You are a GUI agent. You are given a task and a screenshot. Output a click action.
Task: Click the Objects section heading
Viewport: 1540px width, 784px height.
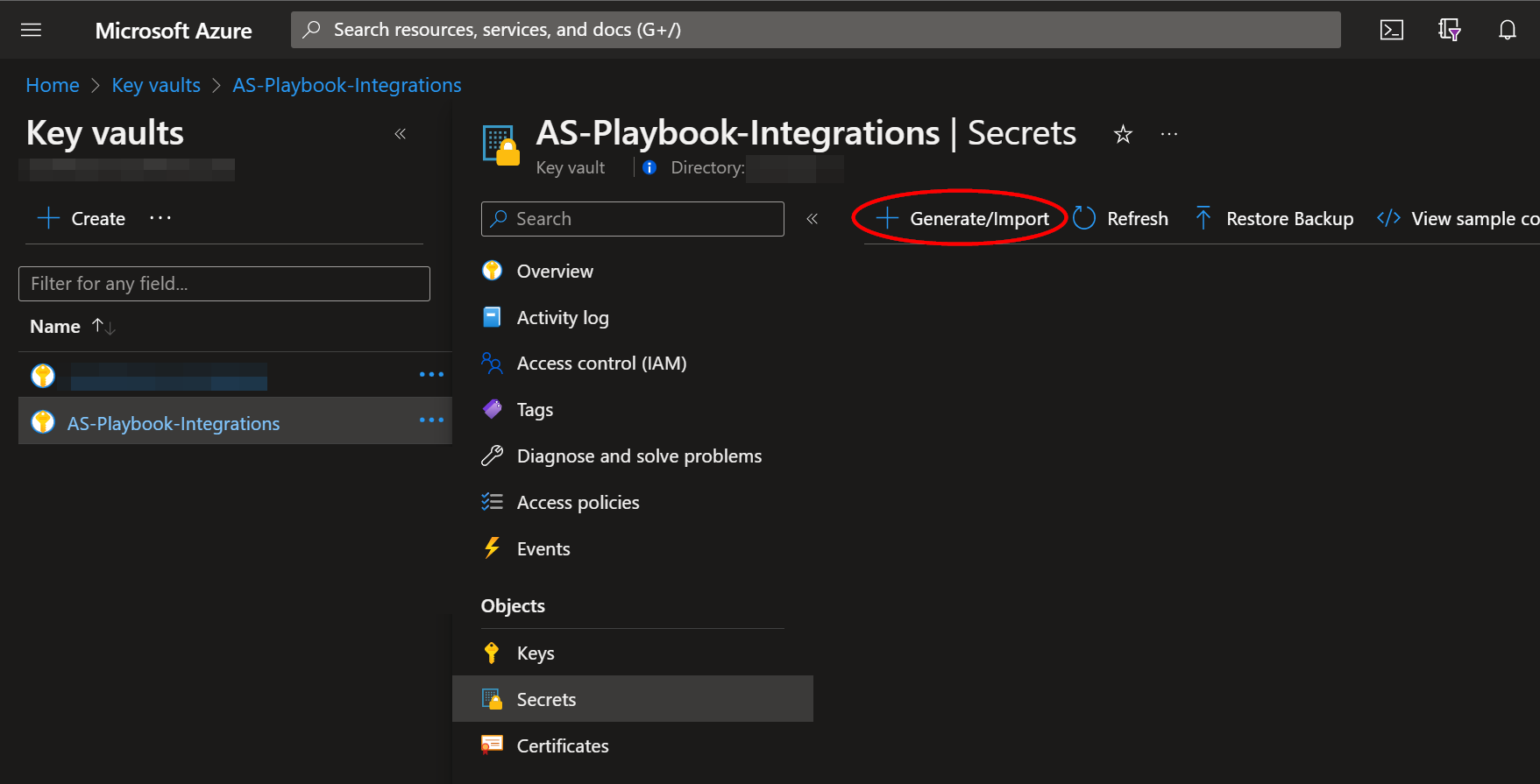[x=513, y=606]
